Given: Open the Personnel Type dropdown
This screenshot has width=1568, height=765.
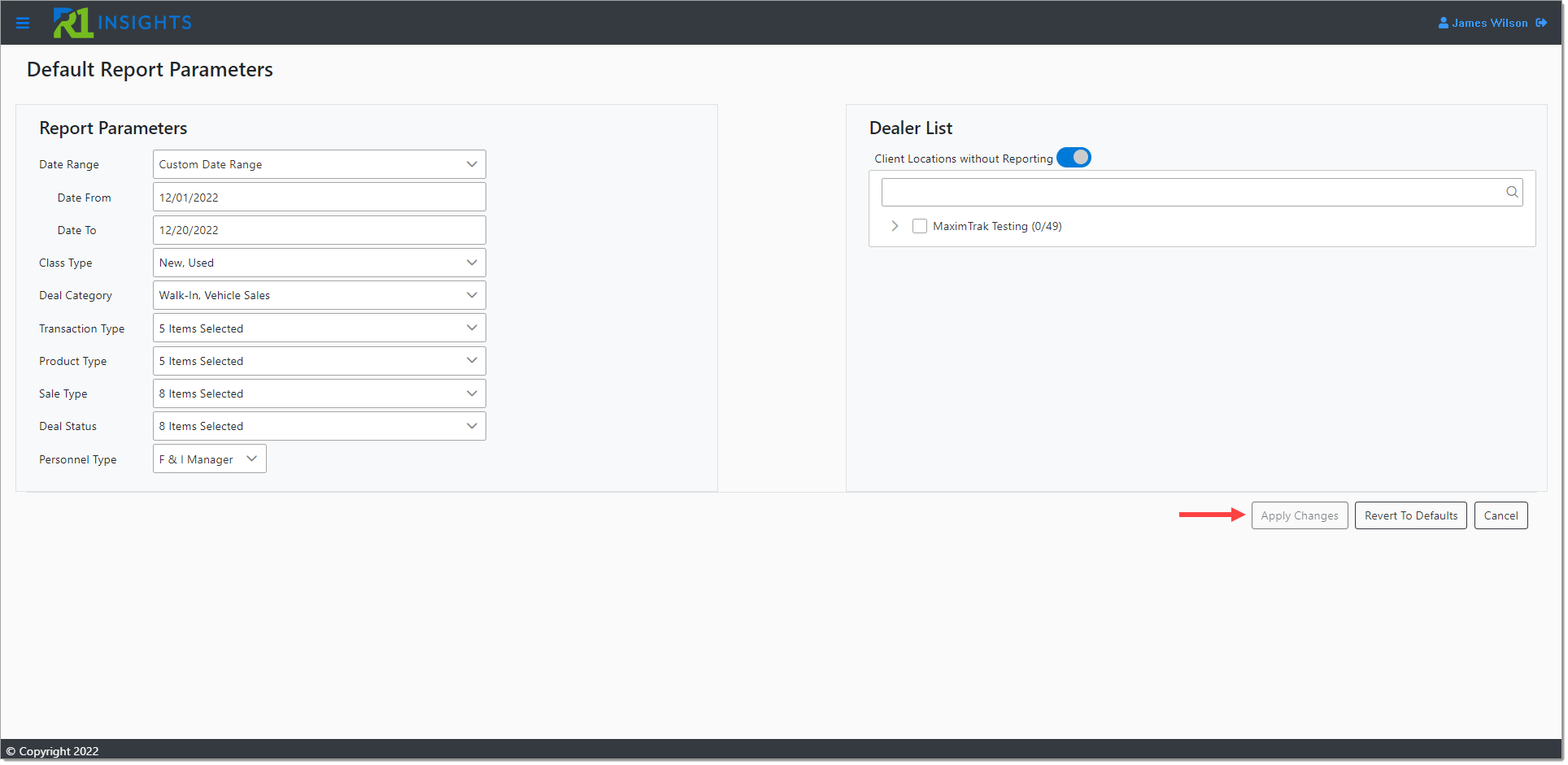Looking at the screenshot, I should (210, 459).
